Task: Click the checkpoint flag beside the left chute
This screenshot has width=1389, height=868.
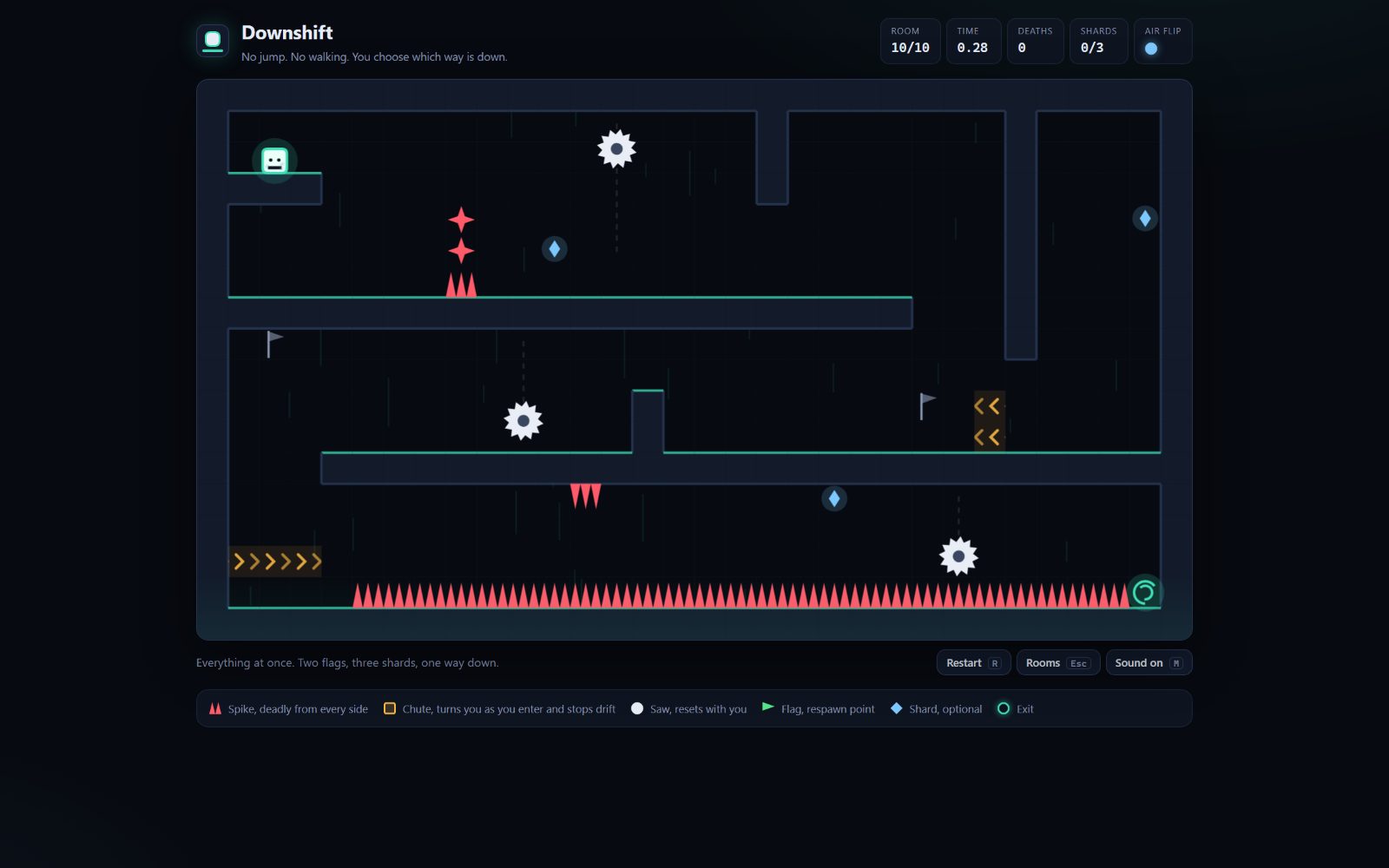Action: click(x=927, y=406)
